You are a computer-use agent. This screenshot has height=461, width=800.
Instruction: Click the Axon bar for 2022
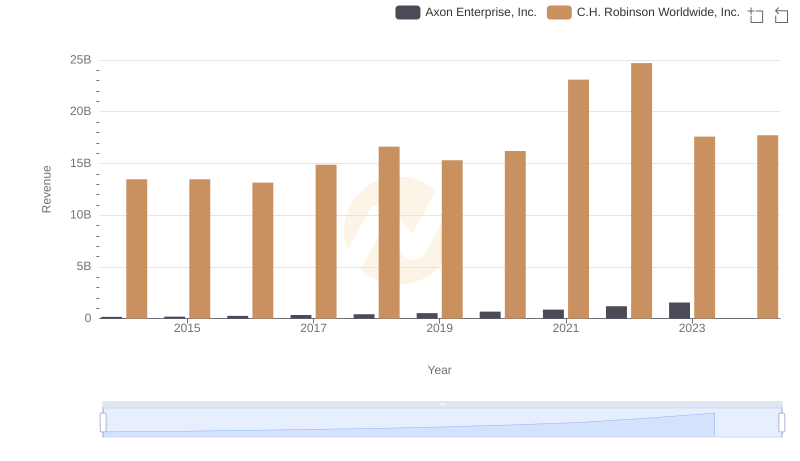click(616, 312)
